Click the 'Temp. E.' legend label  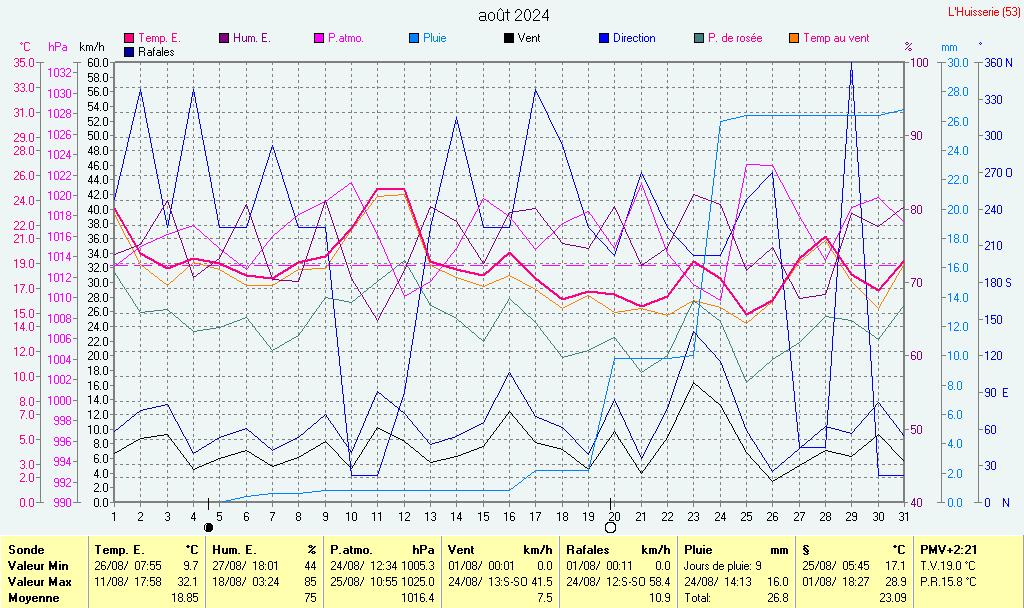point(159,39)
